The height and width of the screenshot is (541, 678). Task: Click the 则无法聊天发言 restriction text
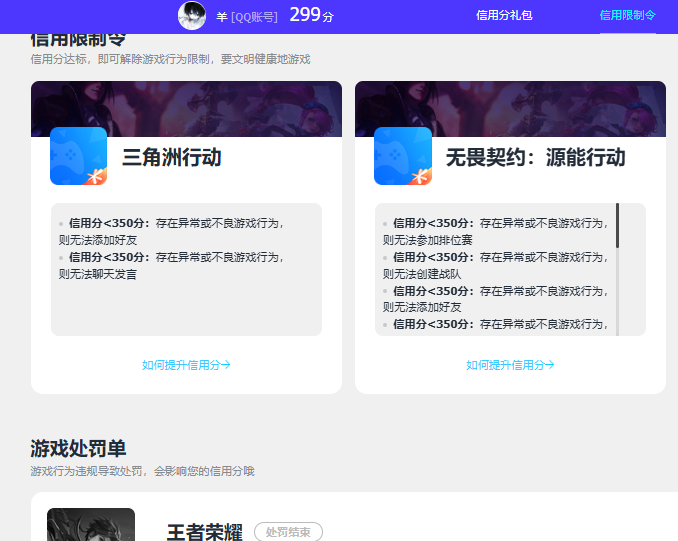click(x=98, y=274)
